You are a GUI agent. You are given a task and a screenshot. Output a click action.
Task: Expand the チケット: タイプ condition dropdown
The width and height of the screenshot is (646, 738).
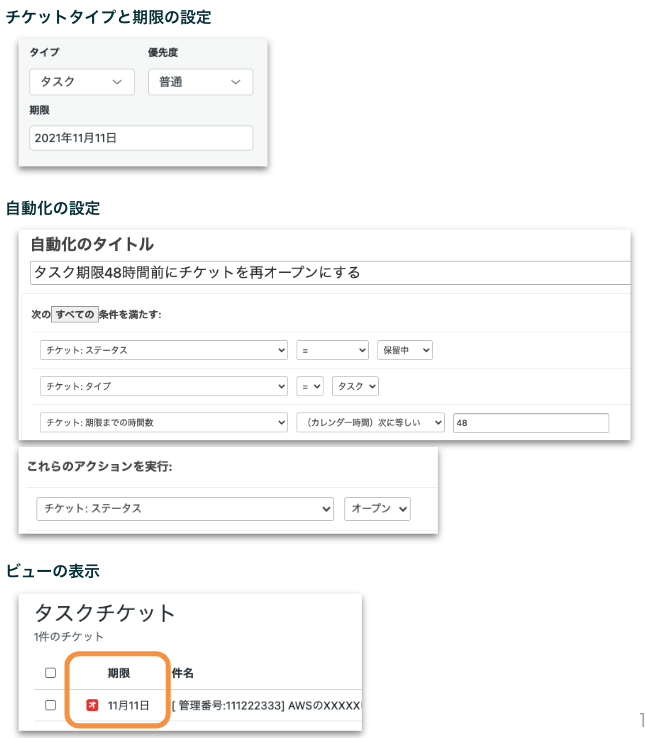(164, 386)
